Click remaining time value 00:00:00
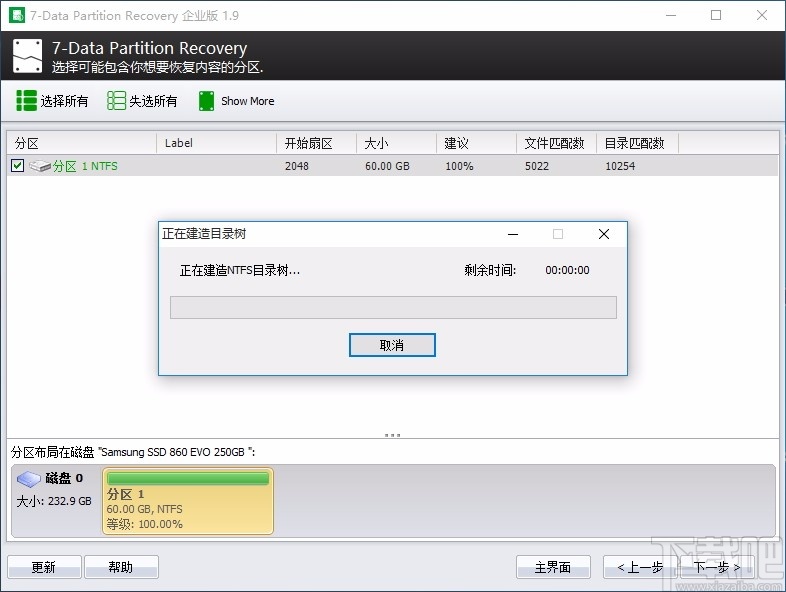This screenshot has width=786, height=592. coord(567,270)
